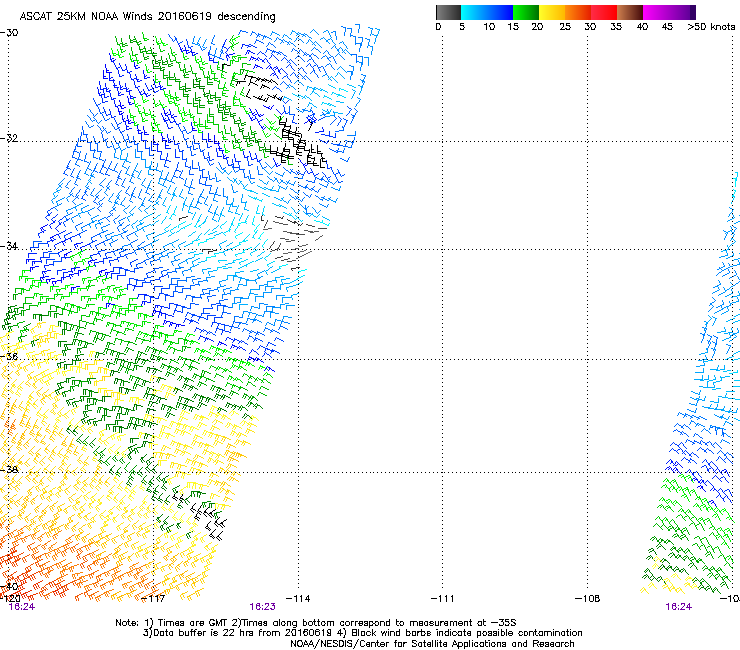Click the '-117' longitude axis label
The width and height of the screenshot is (740, 650).
(153, 599)
